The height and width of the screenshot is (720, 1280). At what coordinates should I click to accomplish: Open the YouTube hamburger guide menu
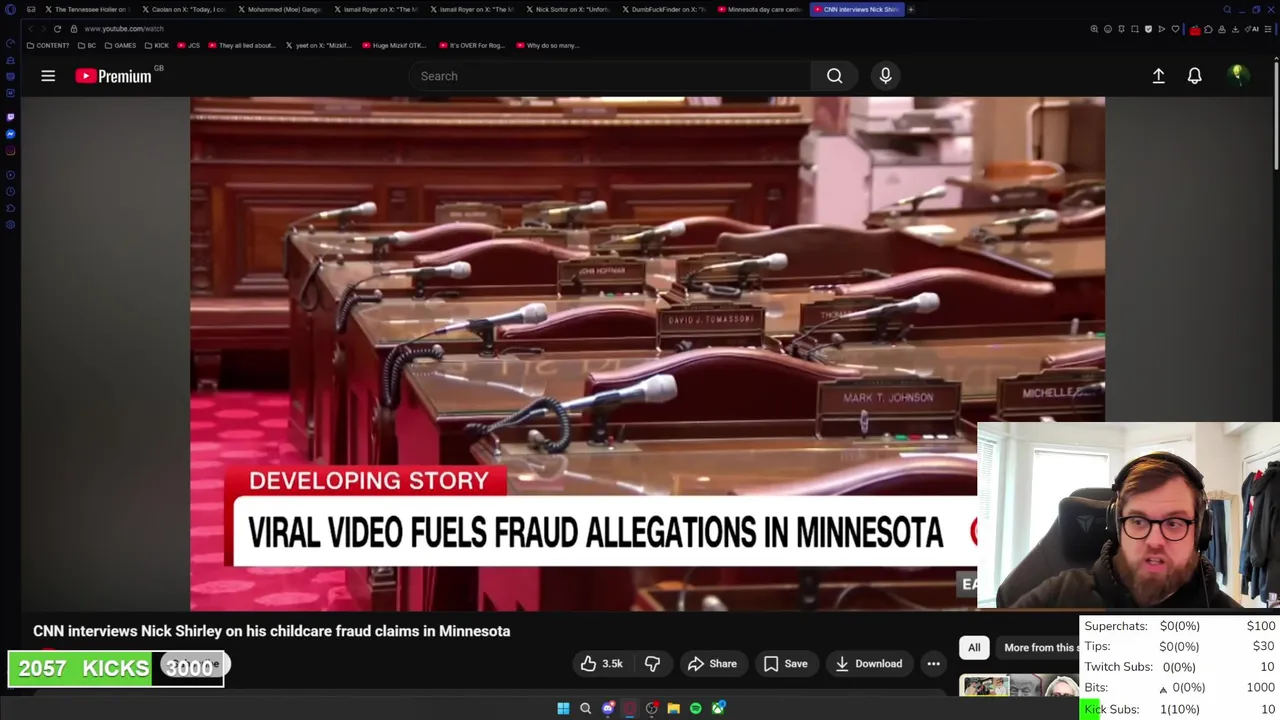point(48,76)
